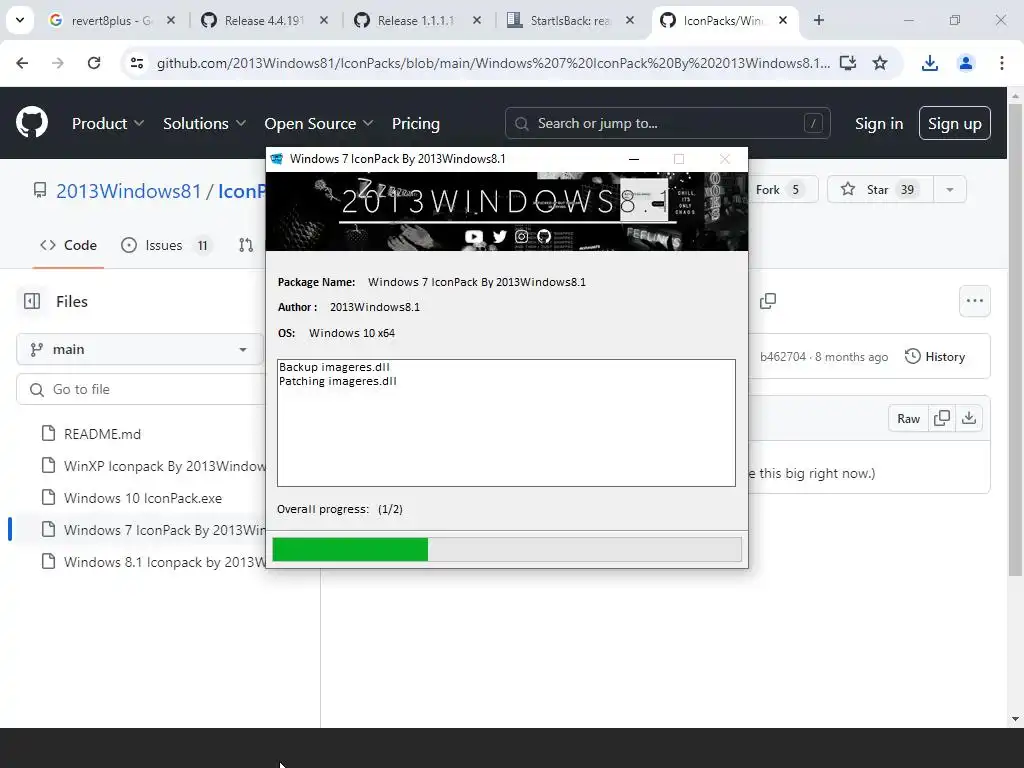Open the file History
The image size is (1024, 768).
click(935, 357)
